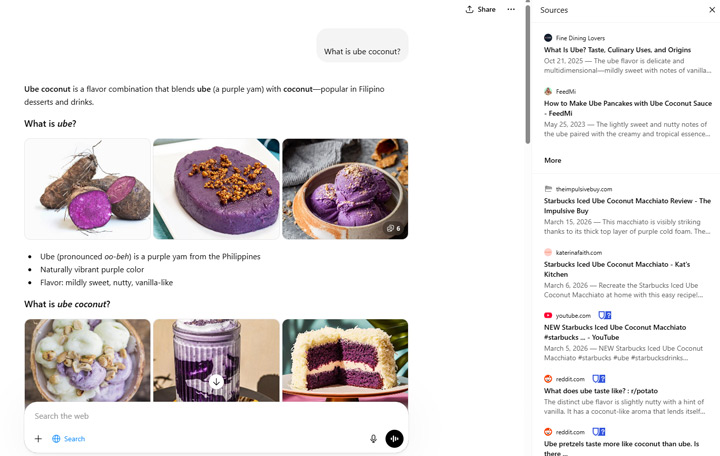Open 'What Is Ube? Taste, Culinary Uses' link
The image size is (720, 456).
617,50
